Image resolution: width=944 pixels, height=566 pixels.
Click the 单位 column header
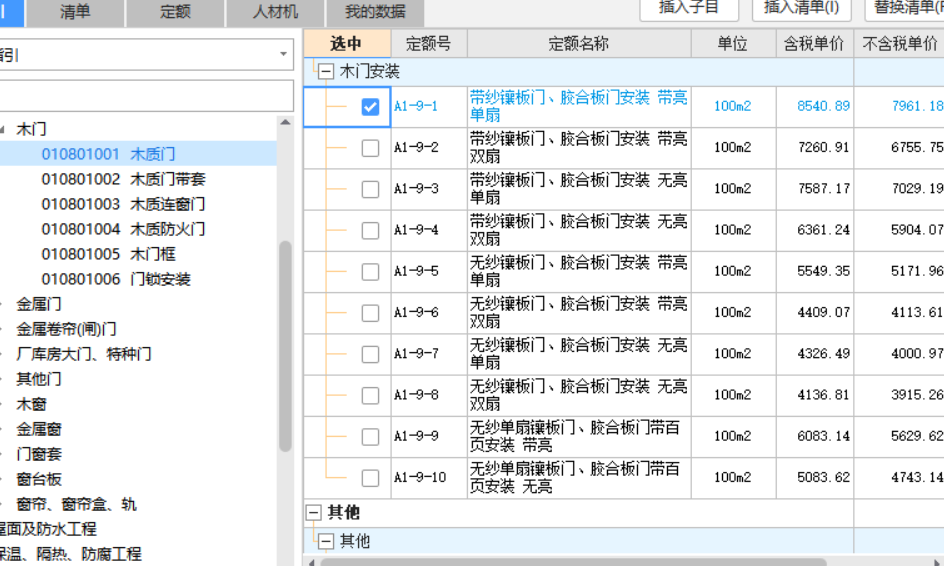click(x=733, y=43)
